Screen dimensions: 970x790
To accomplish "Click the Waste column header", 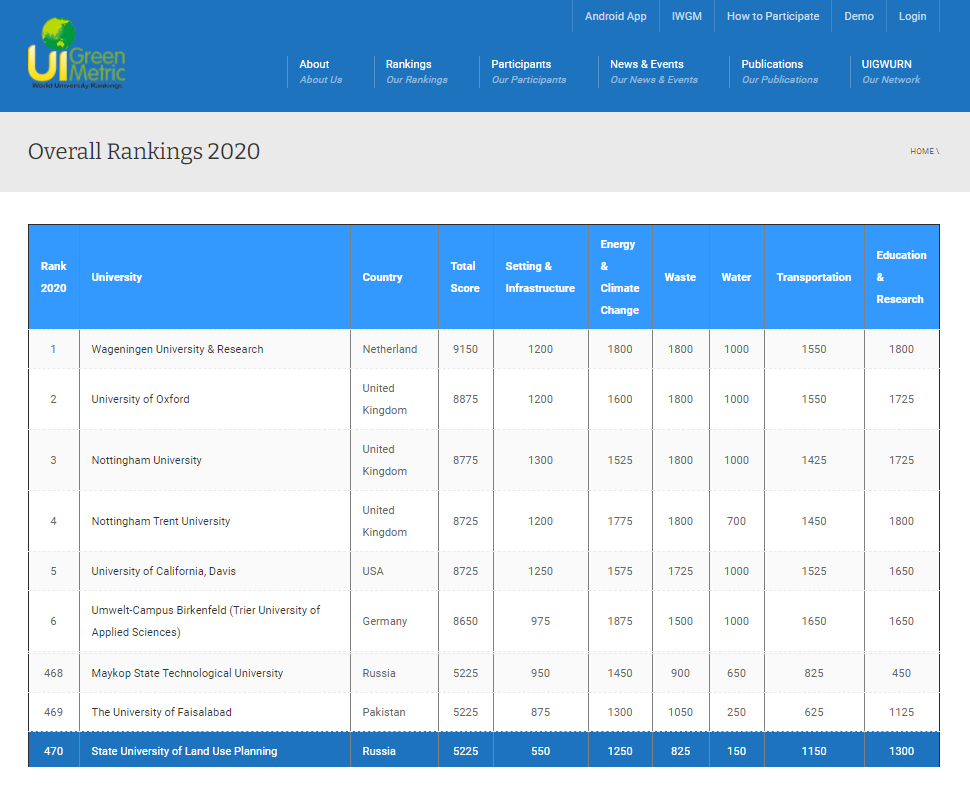I will click(680, 277).
